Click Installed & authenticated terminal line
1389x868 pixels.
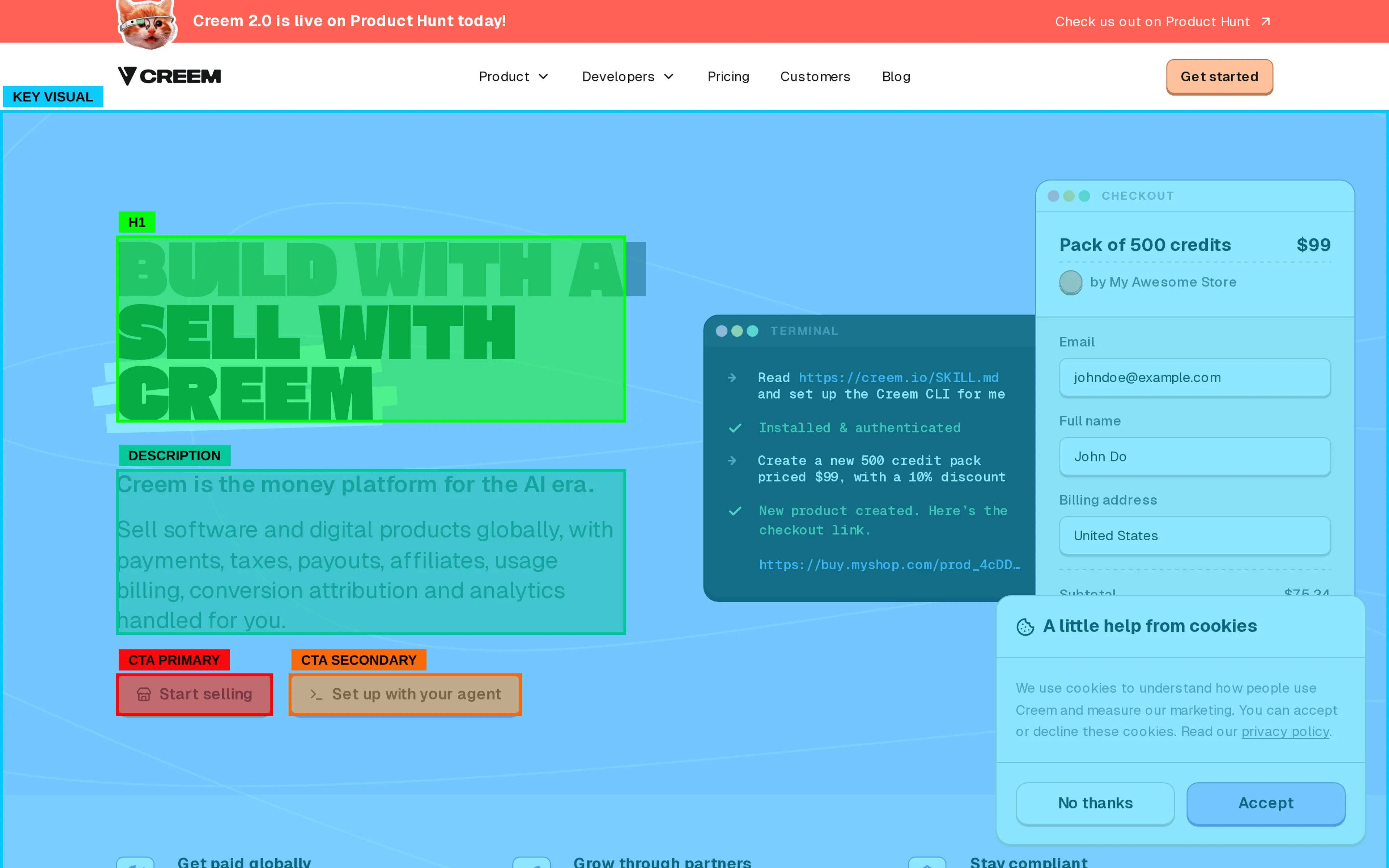tap(860, 428)
